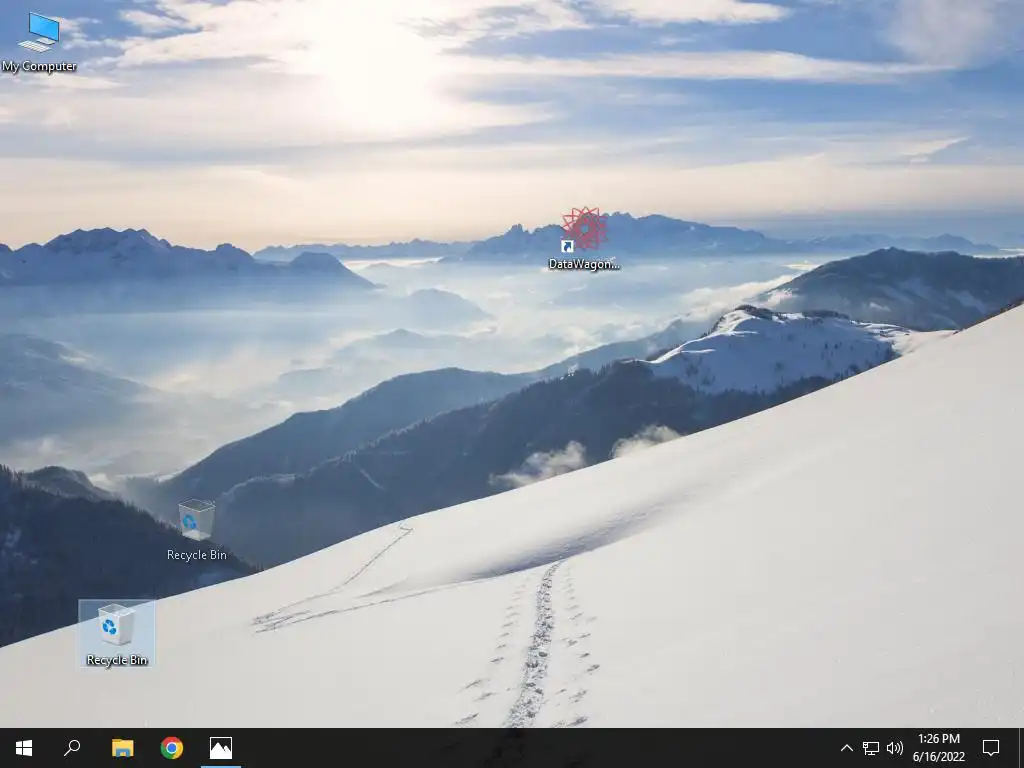Select the My Computer desktop icon

point(39,42)
